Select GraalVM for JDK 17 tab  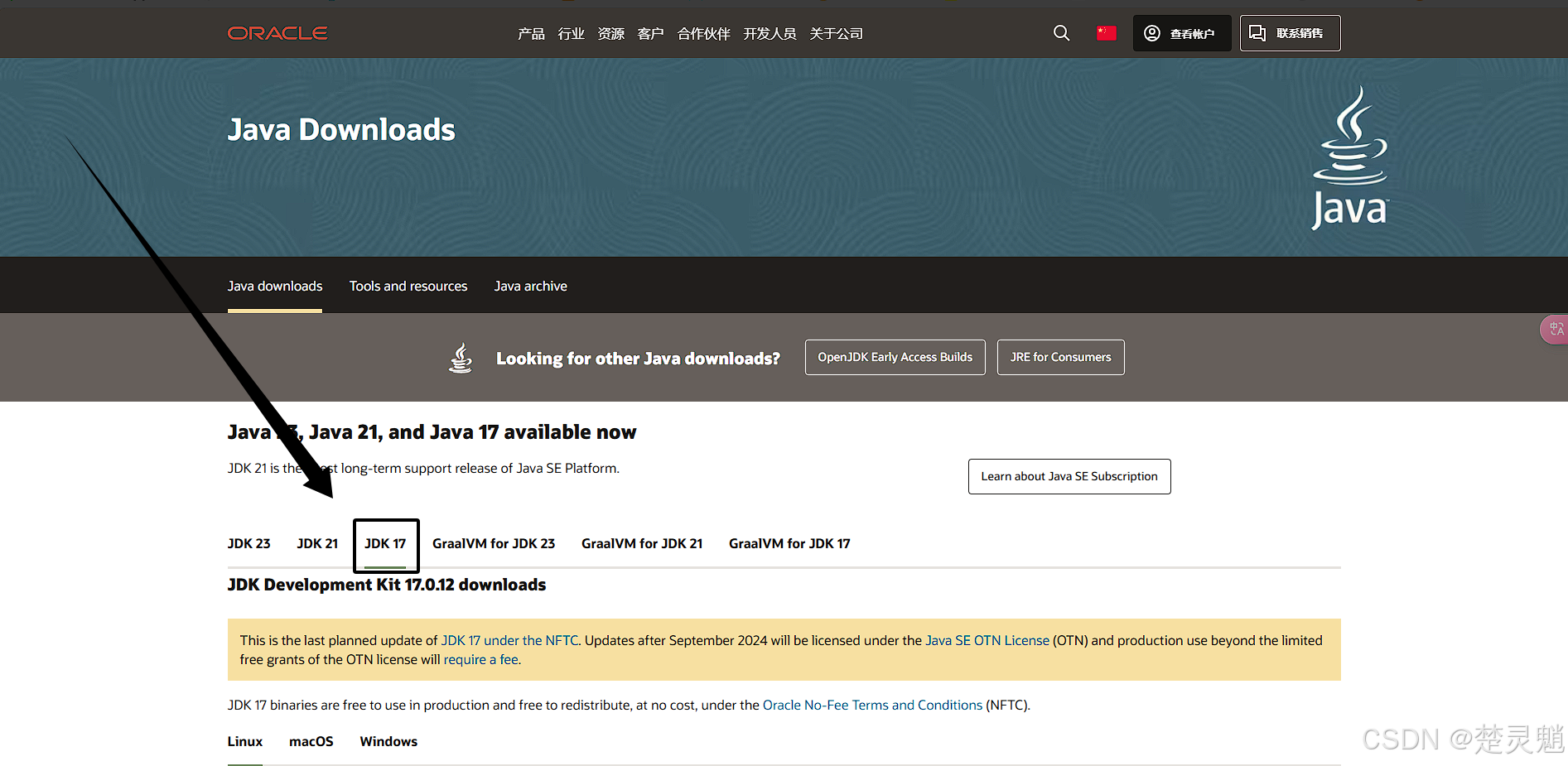click(789, 543)
